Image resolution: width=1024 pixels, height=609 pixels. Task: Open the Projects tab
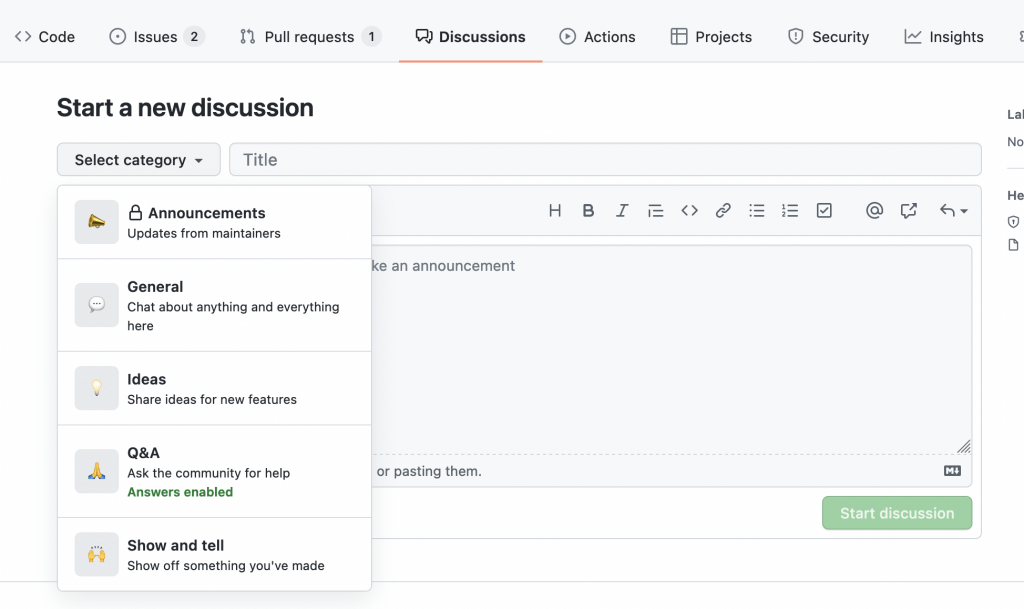click(x=711, y=37)
